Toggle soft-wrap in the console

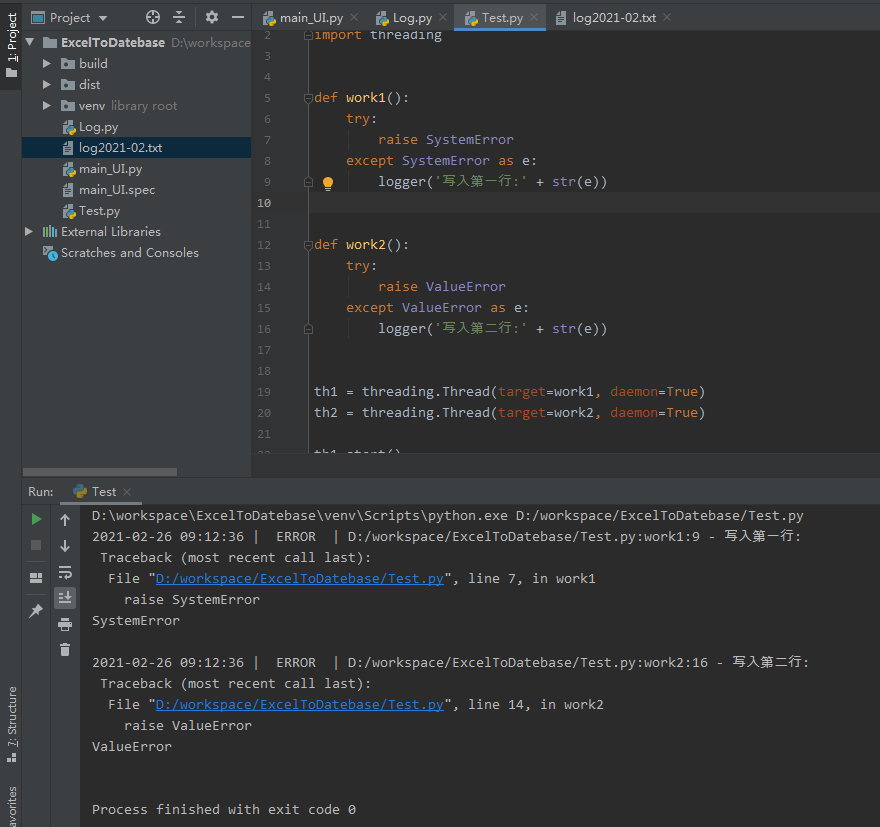pos(65,573)
